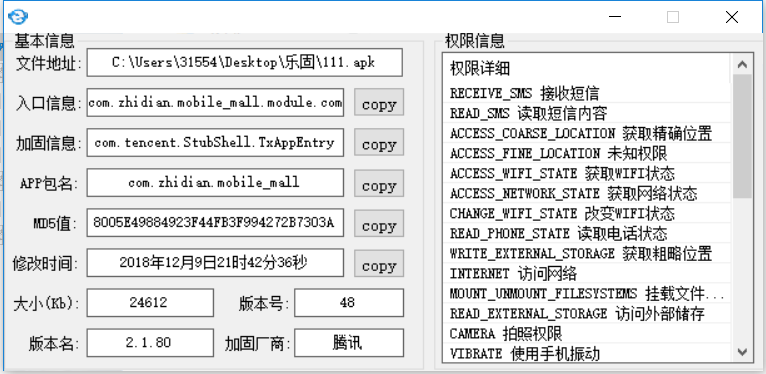The height and width of the screenshot is (374, 766).
Task: Click the app logo icon in title bar
Action: click(x=18, y=17)
